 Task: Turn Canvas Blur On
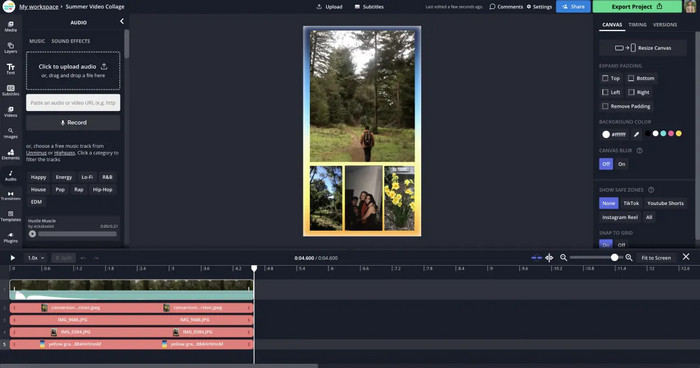621,164
